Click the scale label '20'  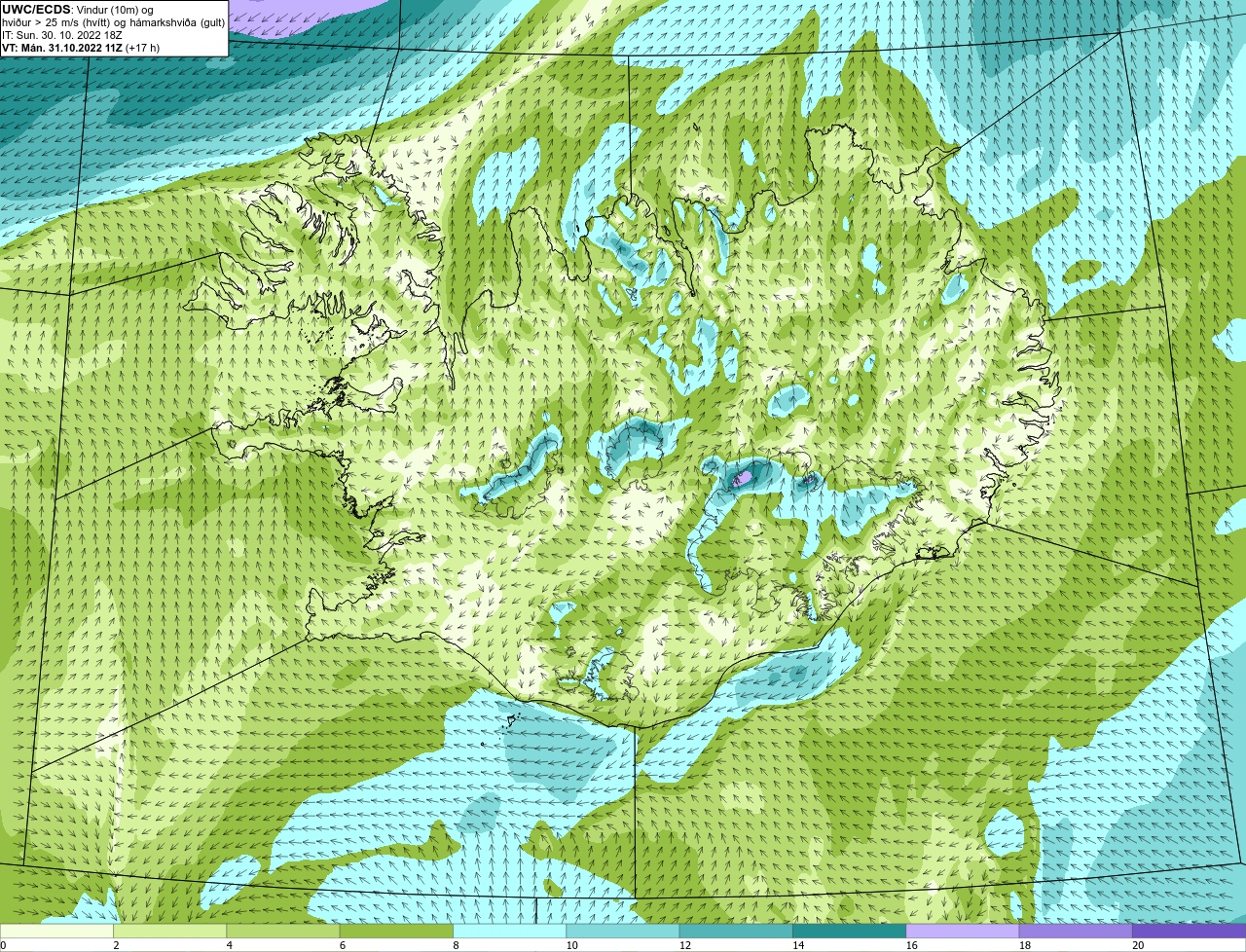point(1138,945)
